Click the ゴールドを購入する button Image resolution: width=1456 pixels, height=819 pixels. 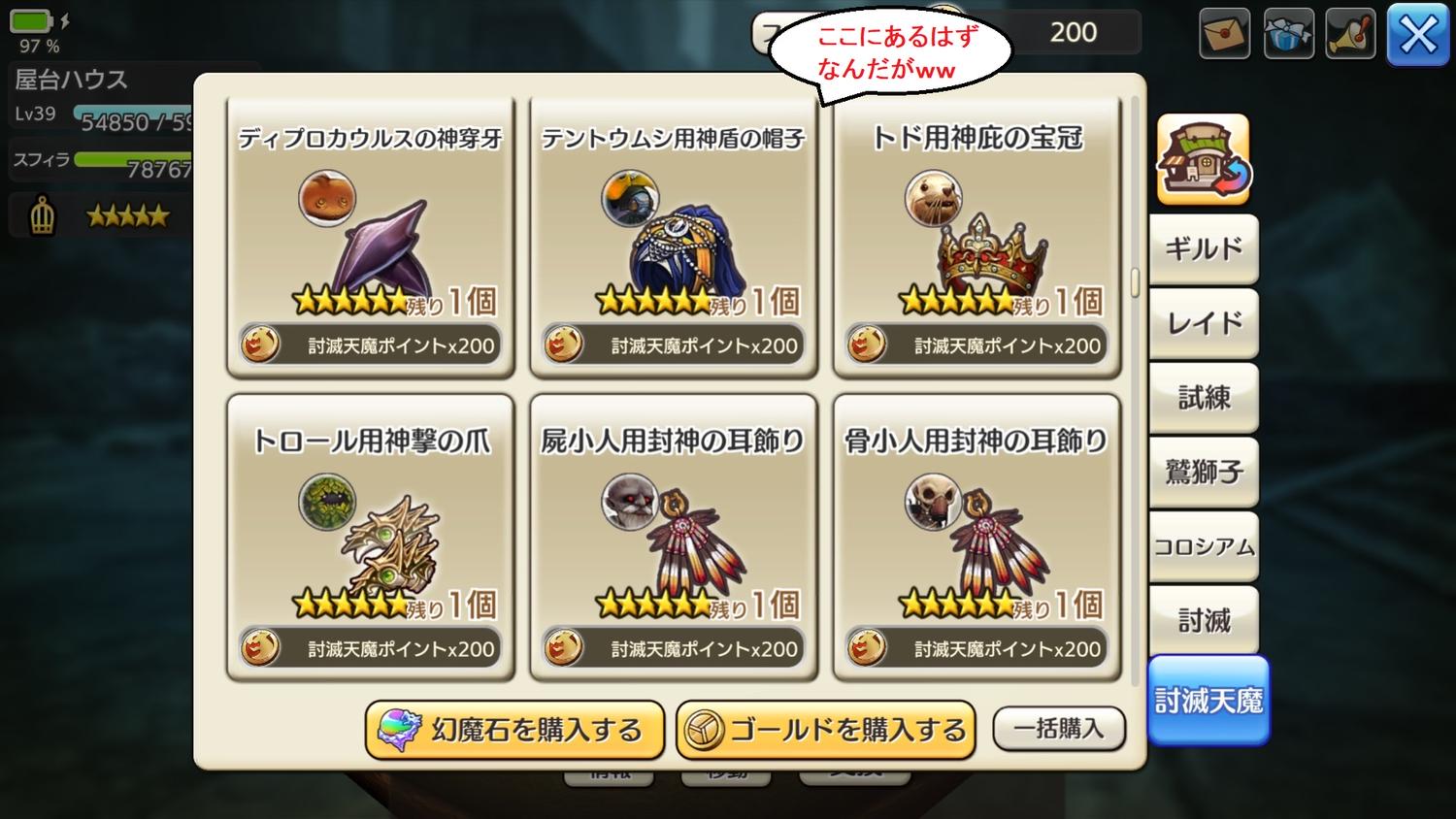click(x=825, y=730)
